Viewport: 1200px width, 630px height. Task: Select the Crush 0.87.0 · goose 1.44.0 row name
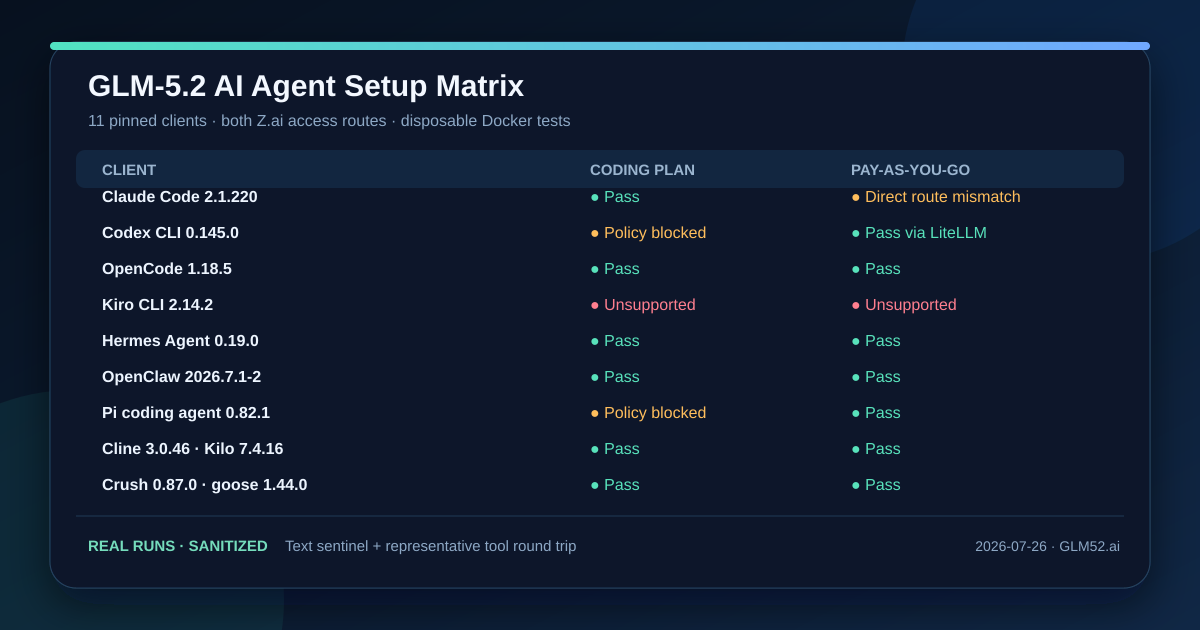pyautogui.click(x=205, y=485)
